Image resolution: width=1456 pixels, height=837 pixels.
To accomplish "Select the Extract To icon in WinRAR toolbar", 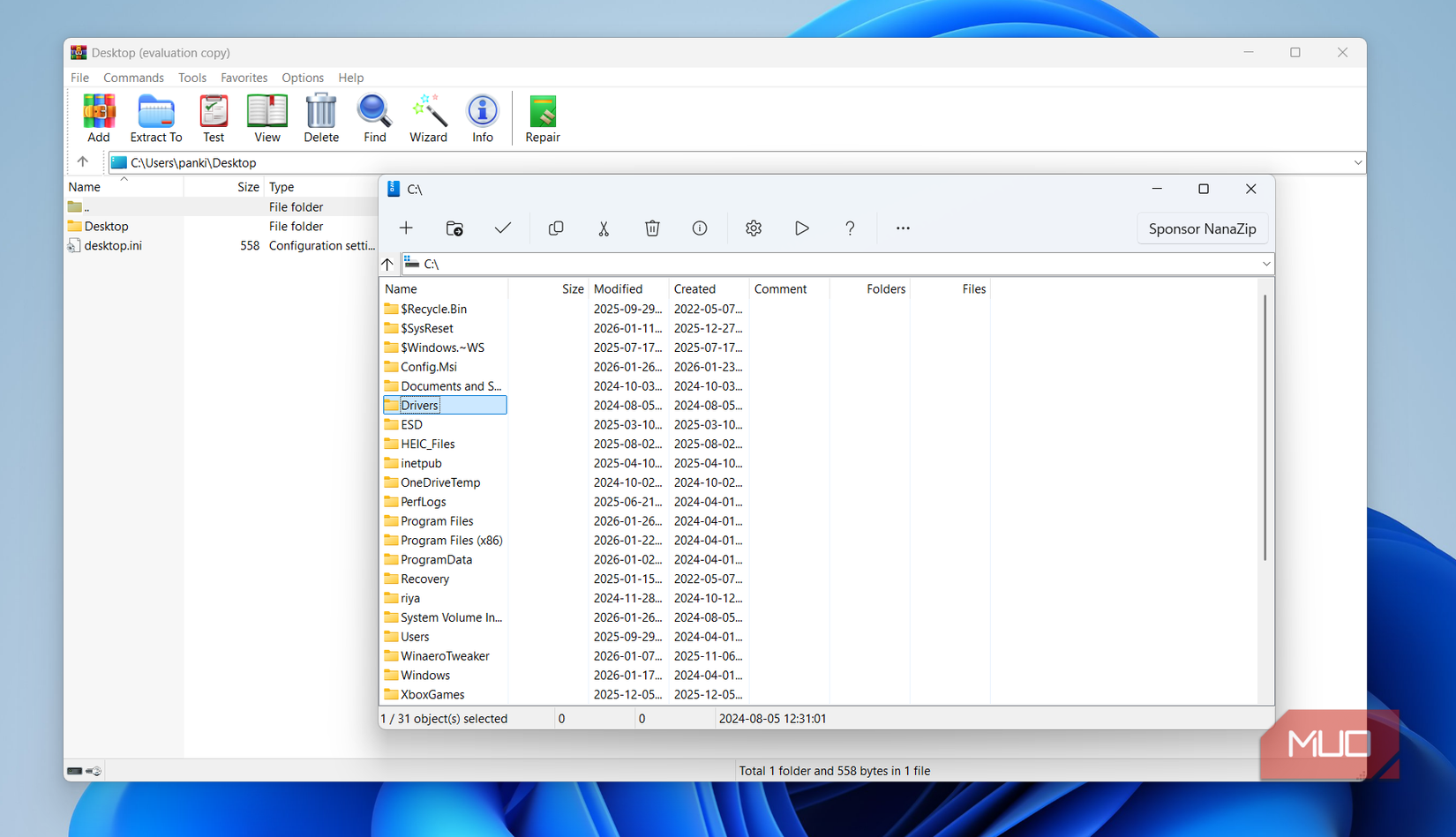I will [155, 117].
